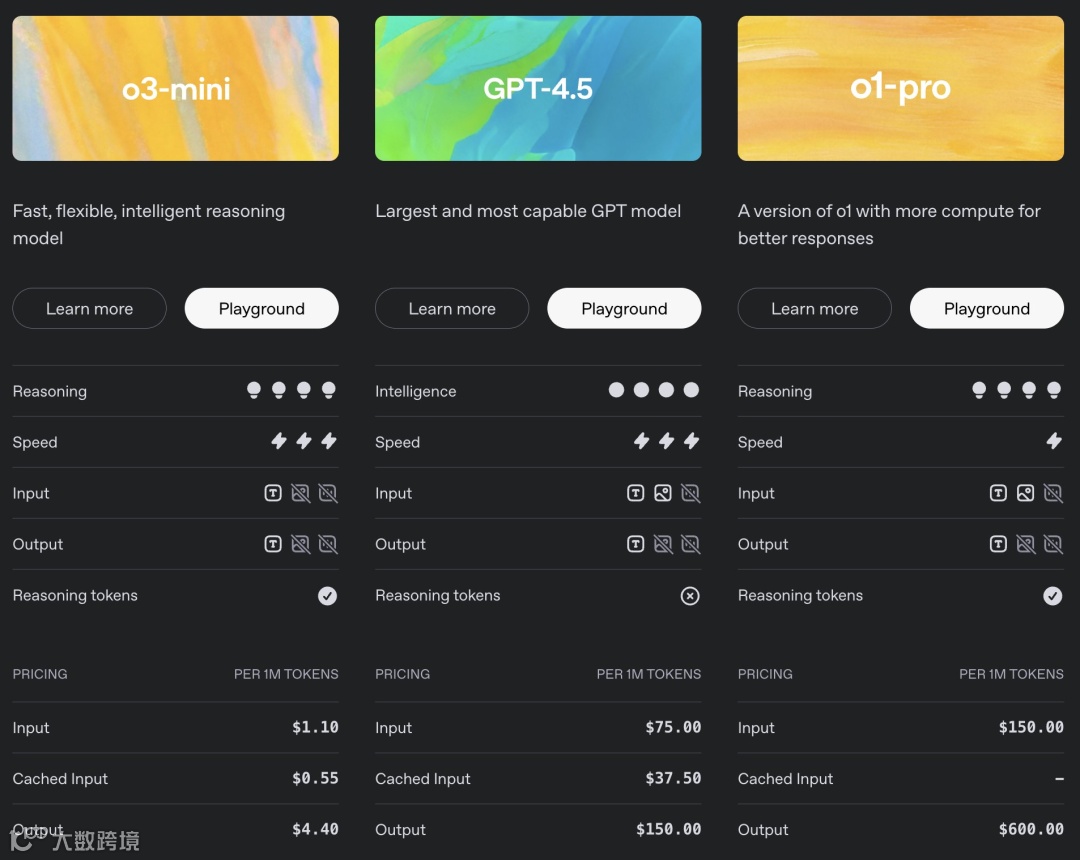
Task: Click o1-pro output price $600.00
Action: pos(1031,829)
